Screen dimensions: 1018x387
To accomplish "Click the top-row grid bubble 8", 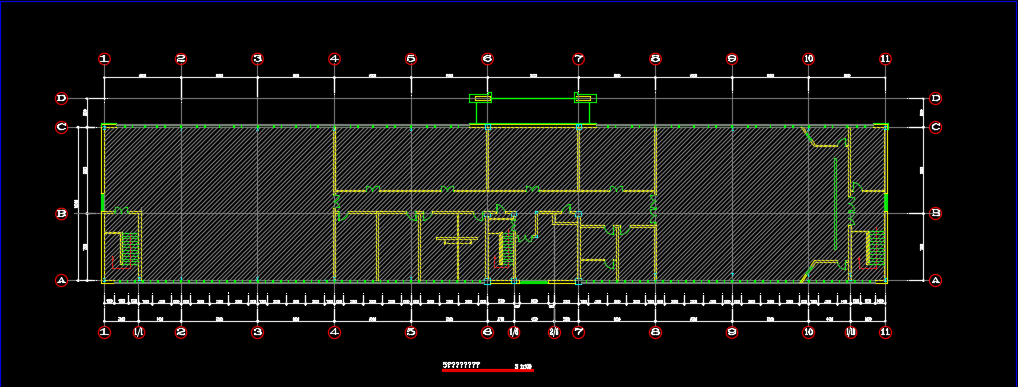I will [x=655, y=59].
